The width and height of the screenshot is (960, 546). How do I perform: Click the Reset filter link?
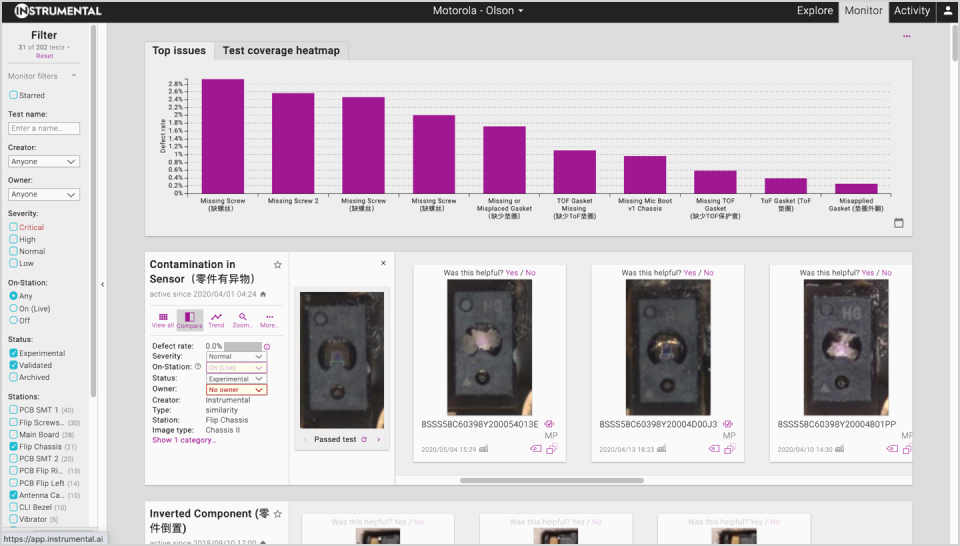(44, 56)
